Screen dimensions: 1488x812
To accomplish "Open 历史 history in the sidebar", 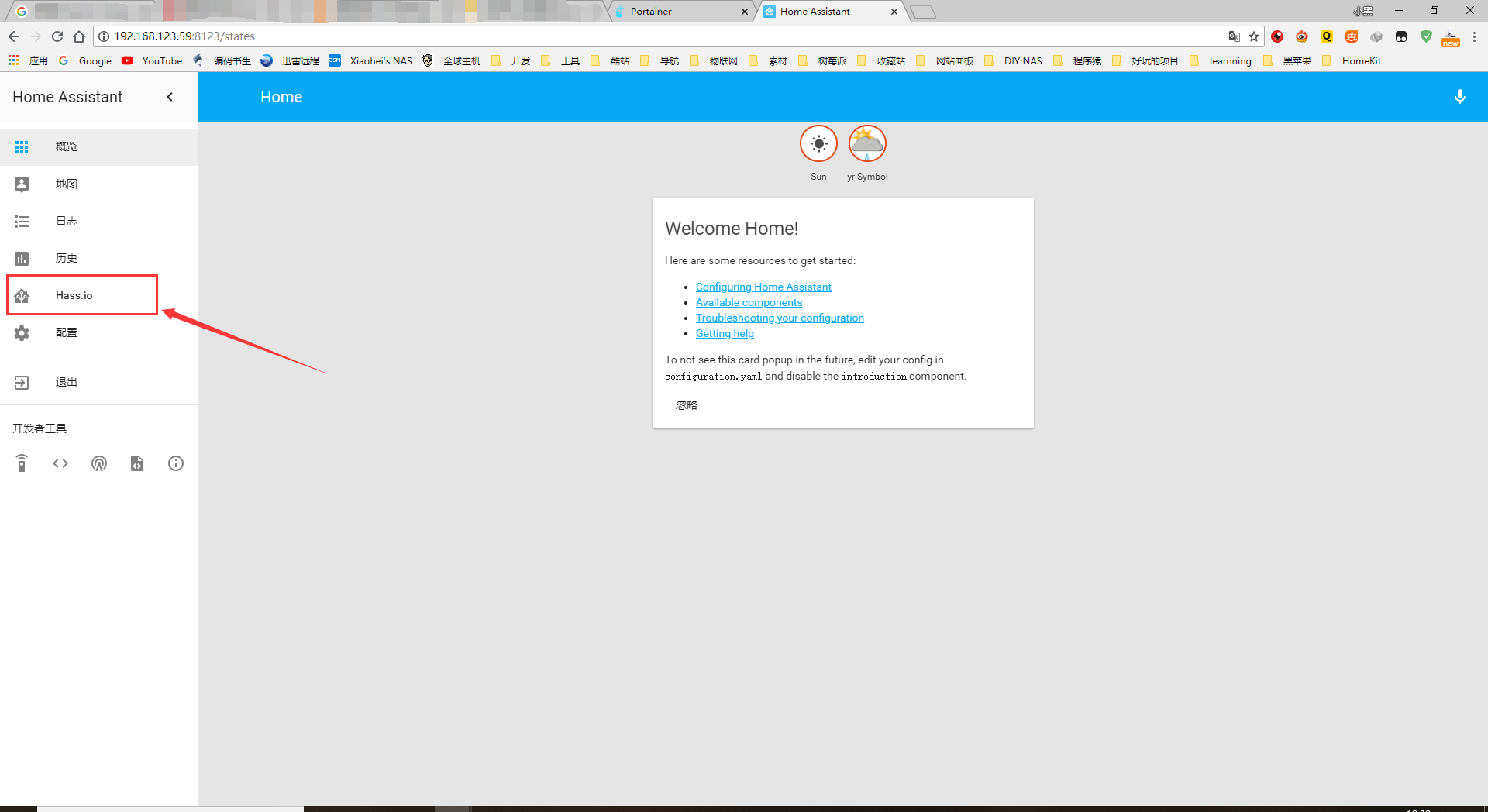I will 67,258.
